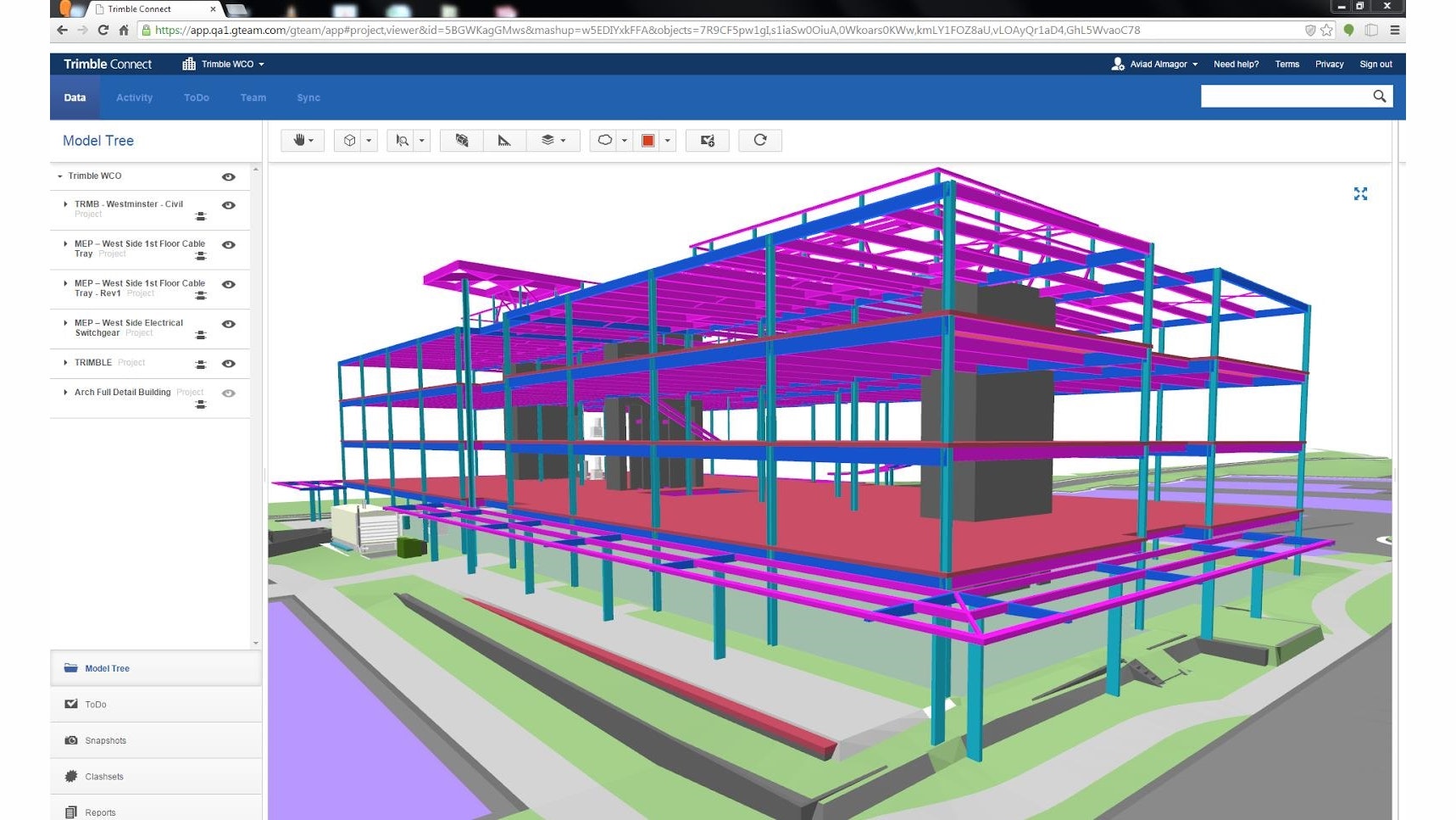1456x820 pixels.
Task: Click the Sign out link
Action: tap(1375, 64)
